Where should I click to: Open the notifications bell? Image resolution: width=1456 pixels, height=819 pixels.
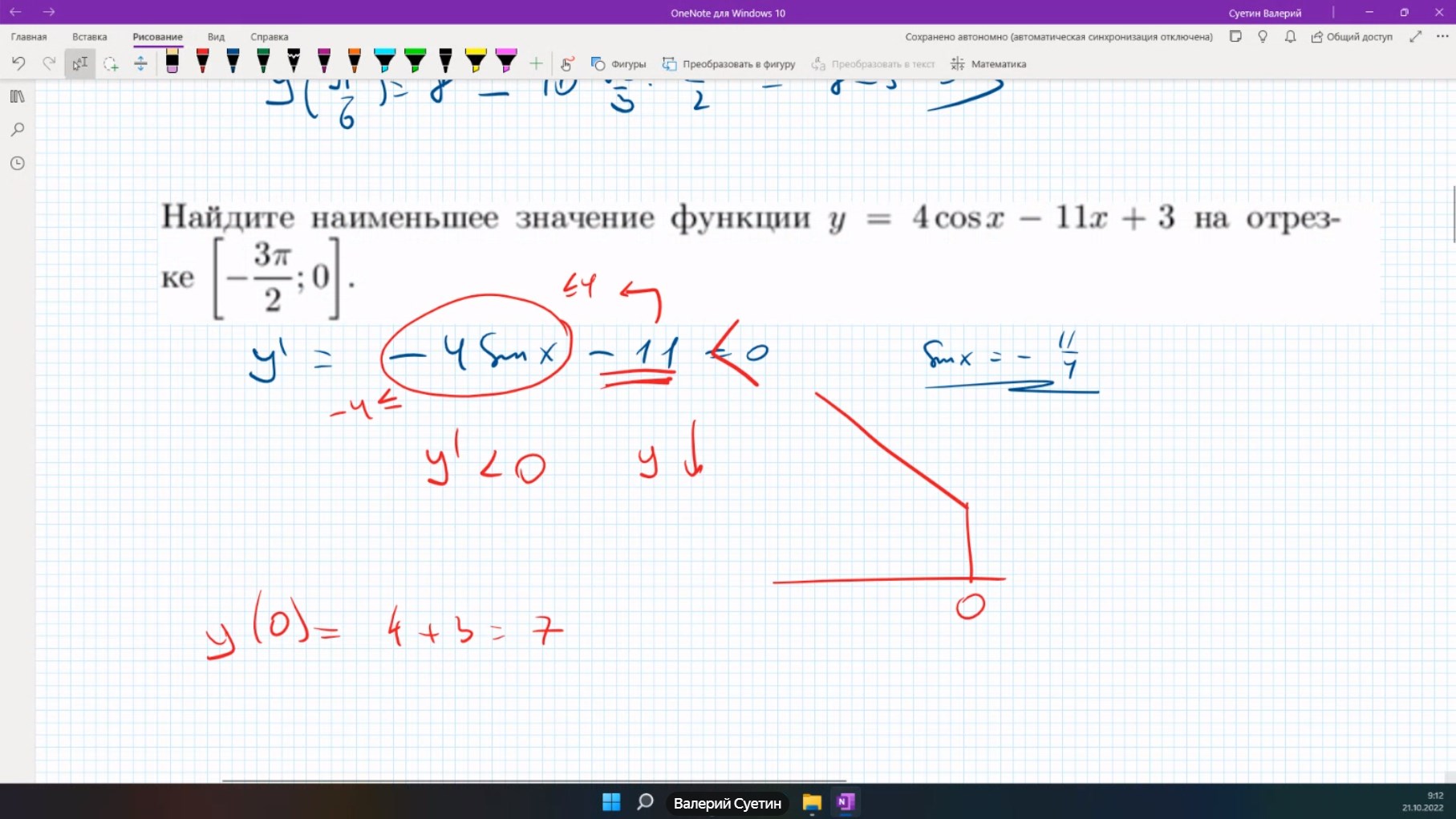1290,37
